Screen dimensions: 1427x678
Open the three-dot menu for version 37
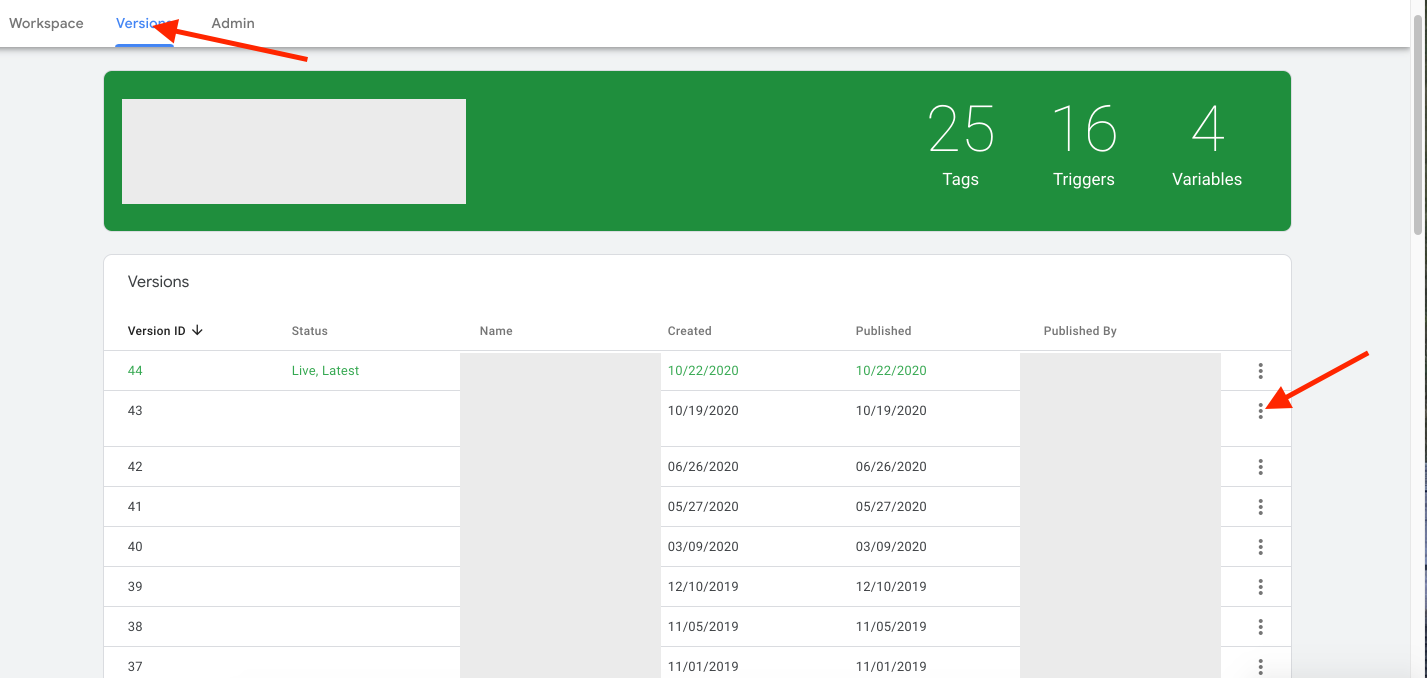(x=1260, y=666)
